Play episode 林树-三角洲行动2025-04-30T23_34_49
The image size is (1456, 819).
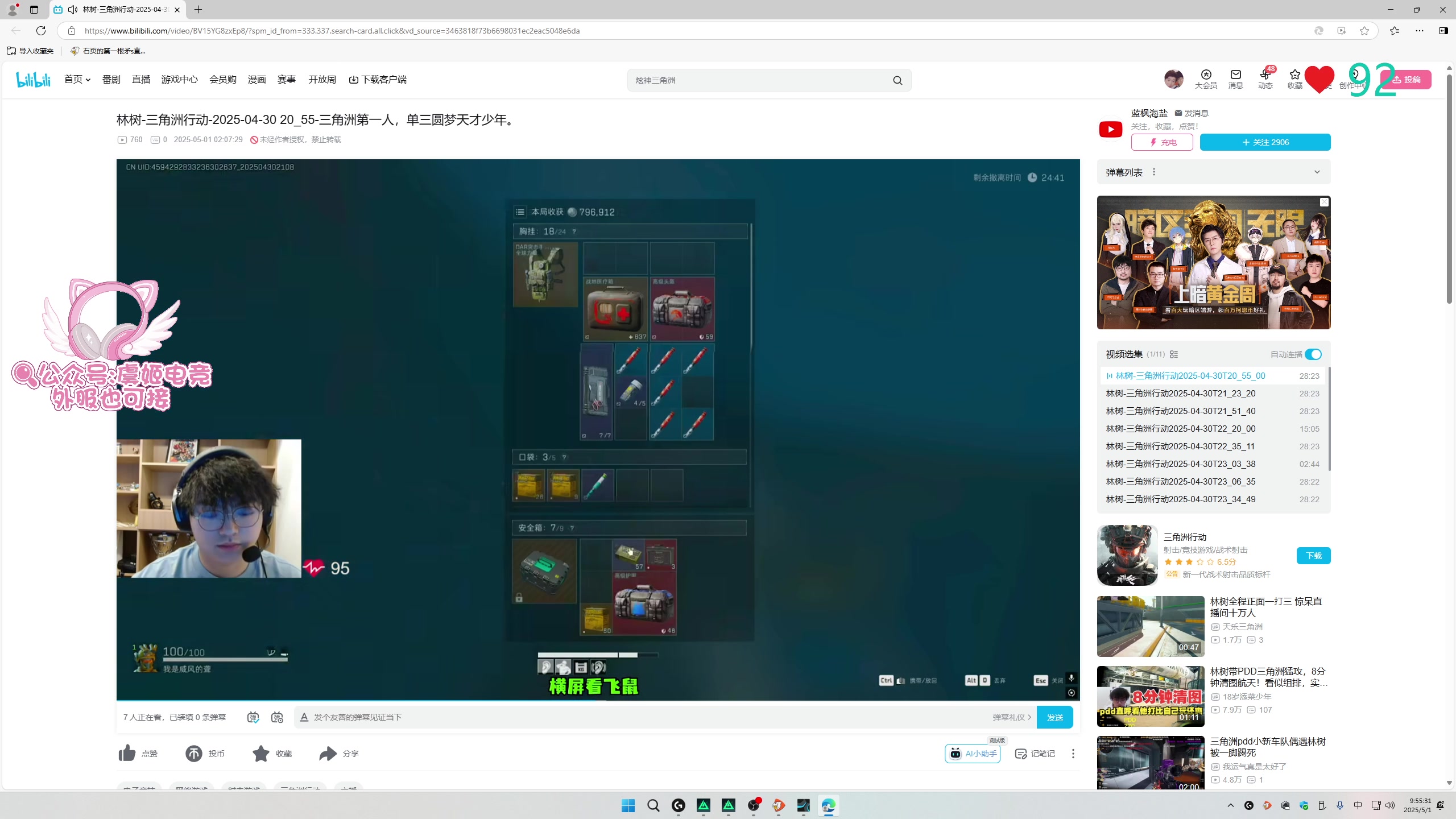click(x=1213, y=499)
